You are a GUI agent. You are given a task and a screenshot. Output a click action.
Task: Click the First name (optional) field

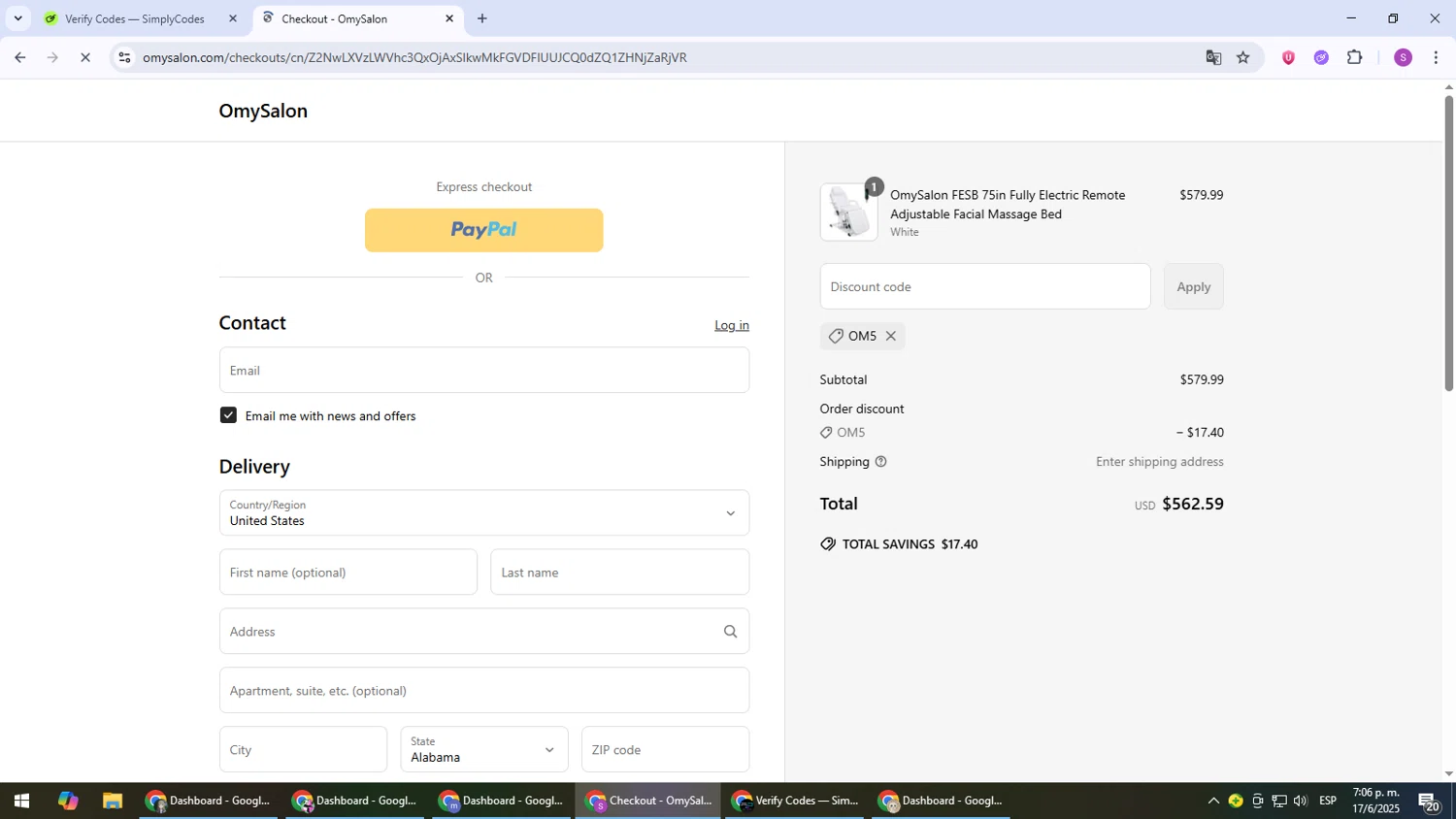coord(347,572)
